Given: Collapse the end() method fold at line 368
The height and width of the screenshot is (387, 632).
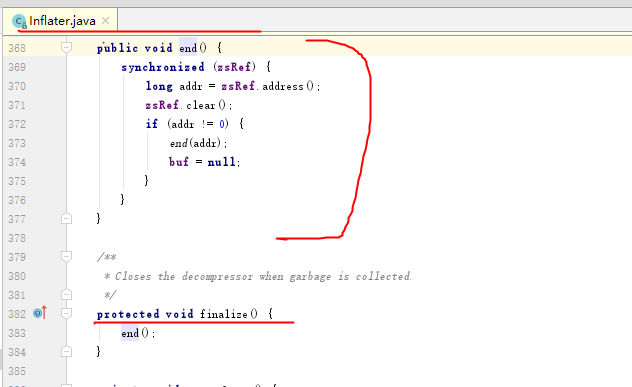Looking at the screenshot, I should 67,48.
